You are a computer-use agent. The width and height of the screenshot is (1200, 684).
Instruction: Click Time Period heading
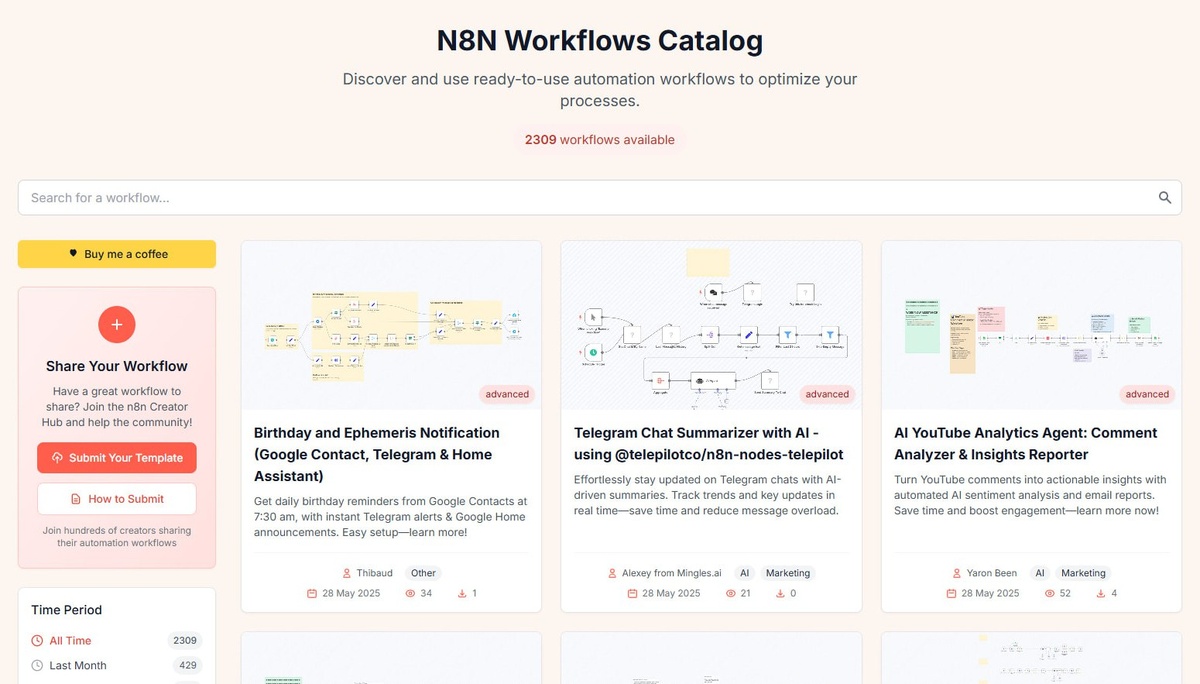click(x=67, y=610)
